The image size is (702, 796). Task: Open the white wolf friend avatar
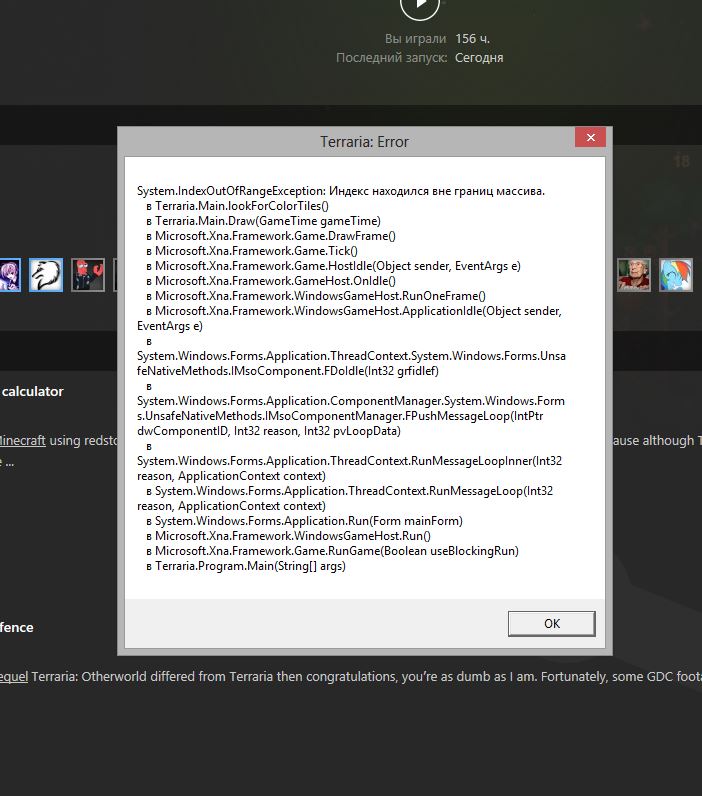(46, 275)
